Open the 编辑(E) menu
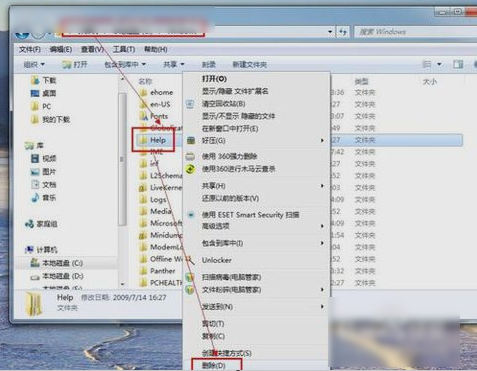477x371 pixels. [61, 50]
